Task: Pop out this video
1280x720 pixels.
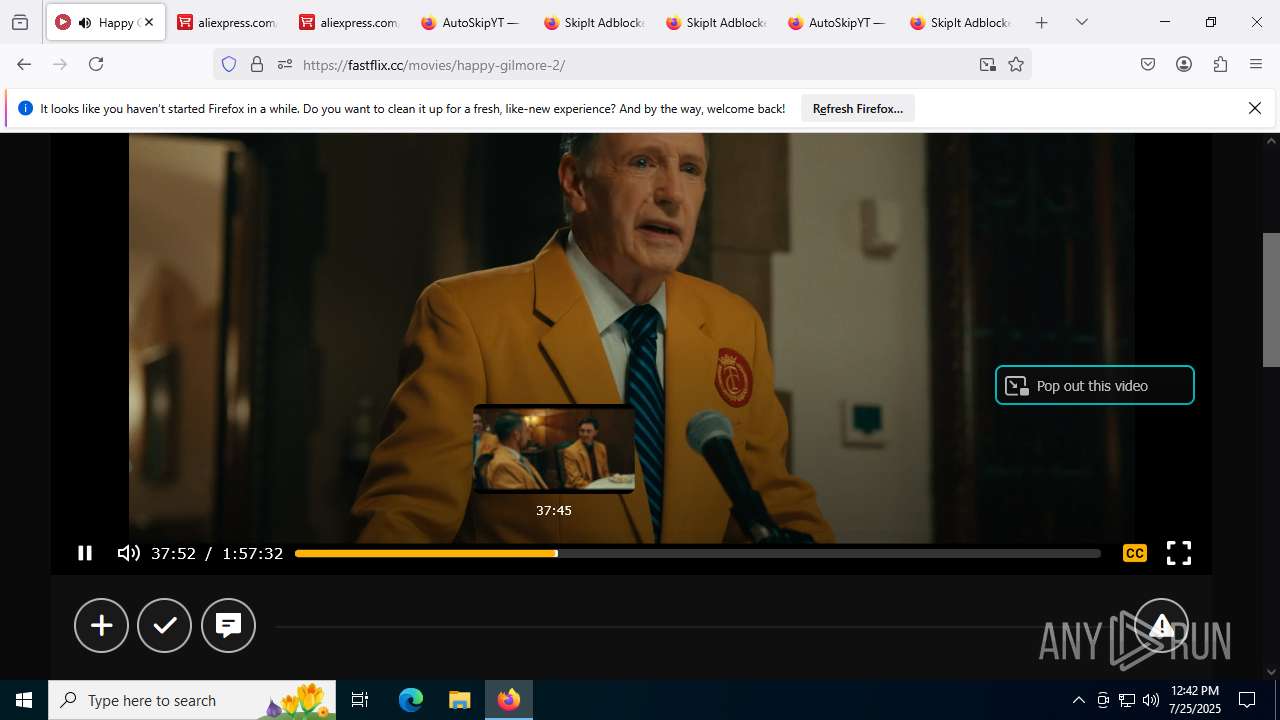Action: pos(1095,385)
